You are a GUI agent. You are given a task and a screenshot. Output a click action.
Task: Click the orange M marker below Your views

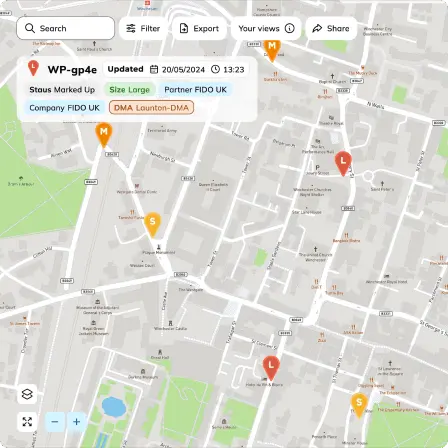[272, 50]
